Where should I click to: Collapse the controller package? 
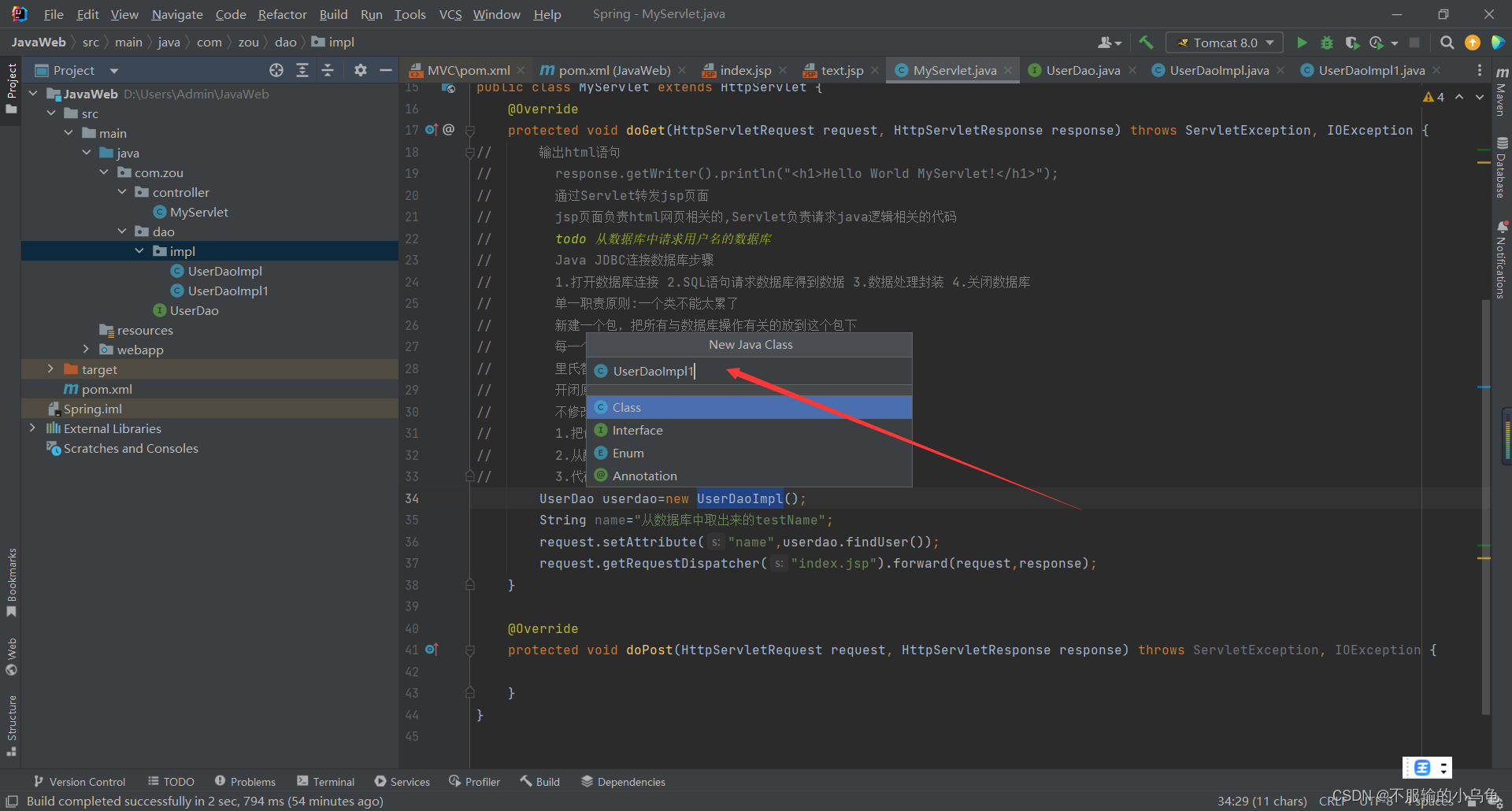[122, 192]
